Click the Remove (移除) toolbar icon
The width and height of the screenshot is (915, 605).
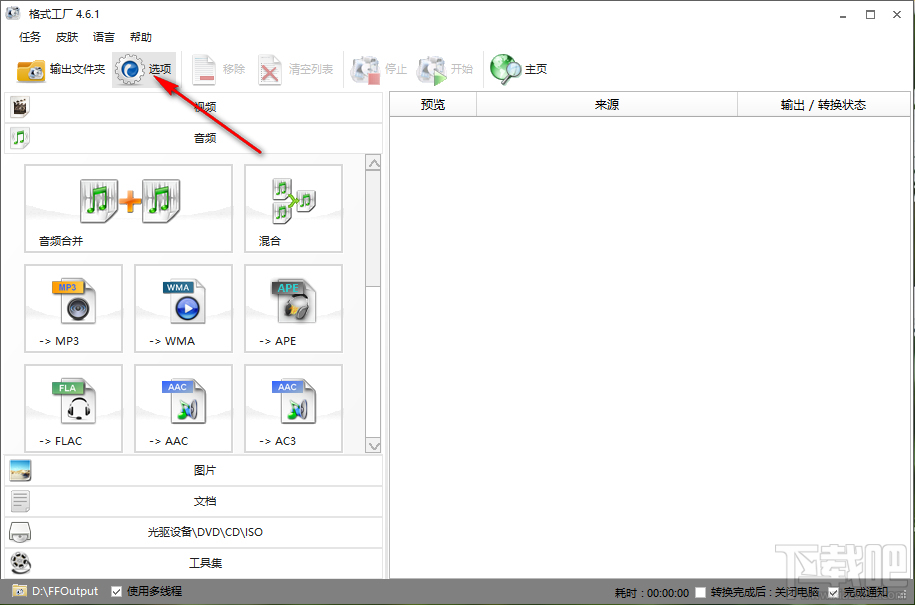(204, 70)
